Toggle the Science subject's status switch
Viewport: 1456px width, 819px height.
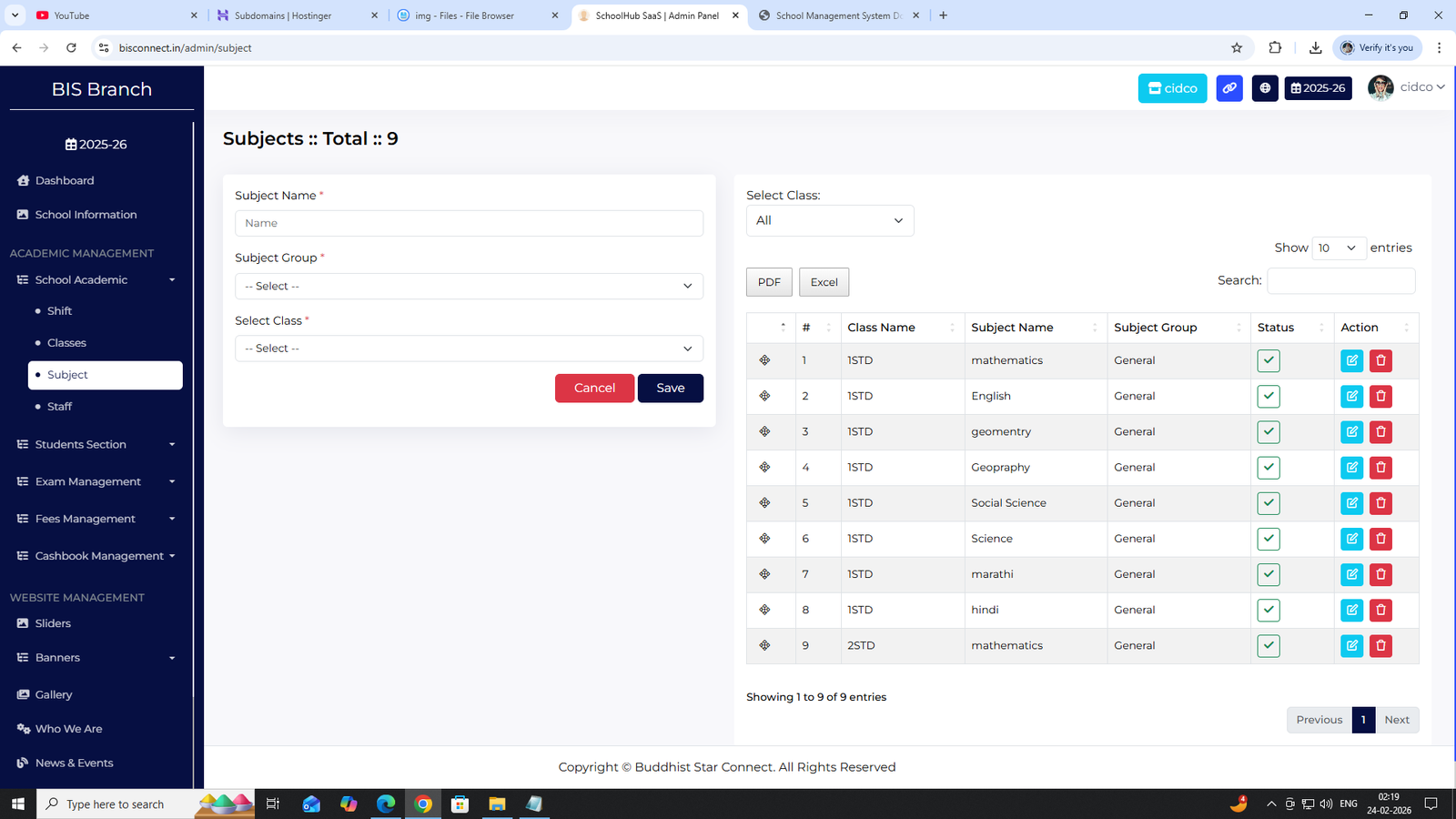point(1269,539)
